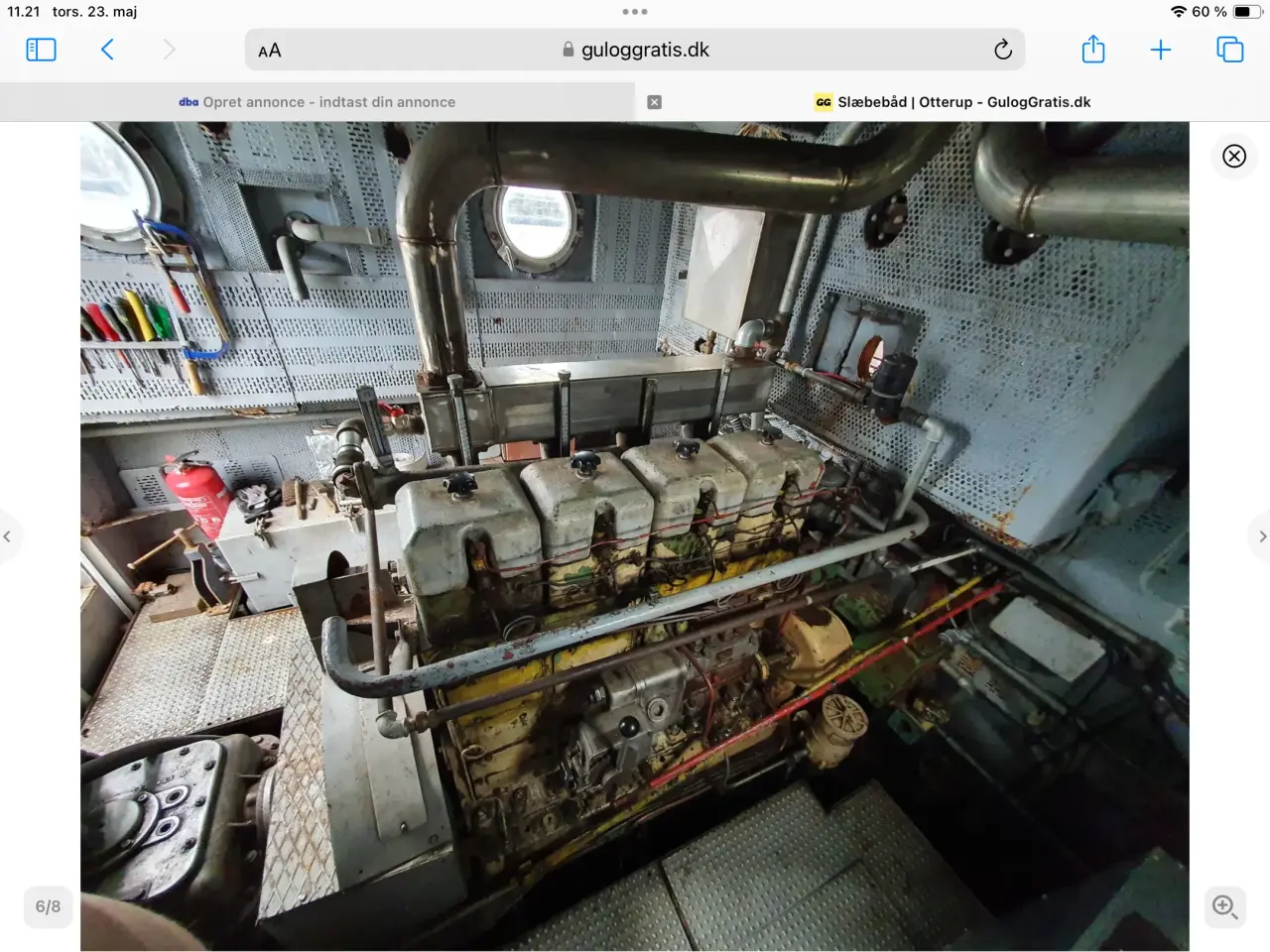Viewport: 1270px width, 952px height.
Task: Show the tab overview
Action: pyautogui.click(x=1230, y=50)
